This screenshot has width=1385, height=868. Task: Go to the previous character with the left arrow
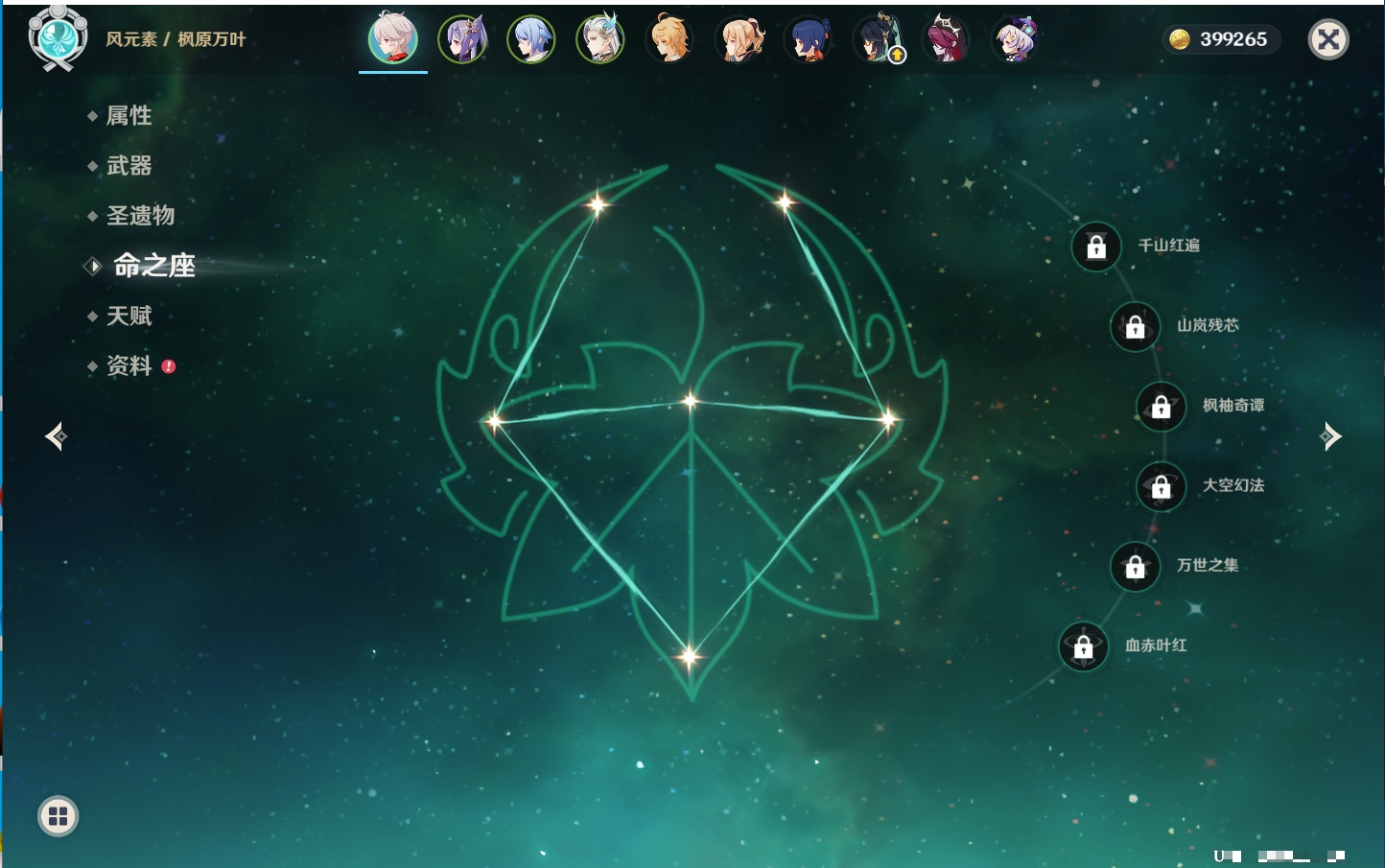[56, 436]
